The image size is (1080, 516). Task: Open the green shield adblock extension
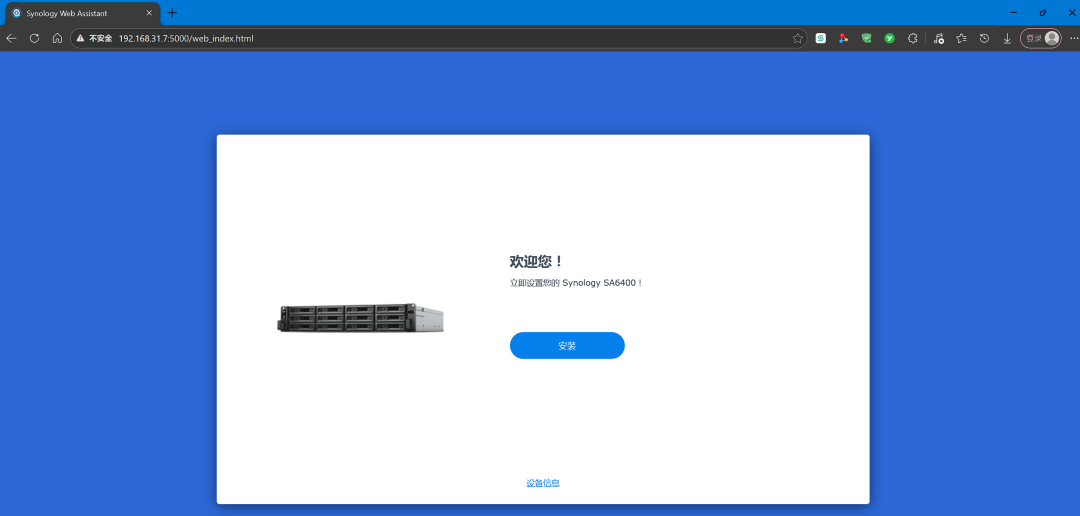coord(866,39)
